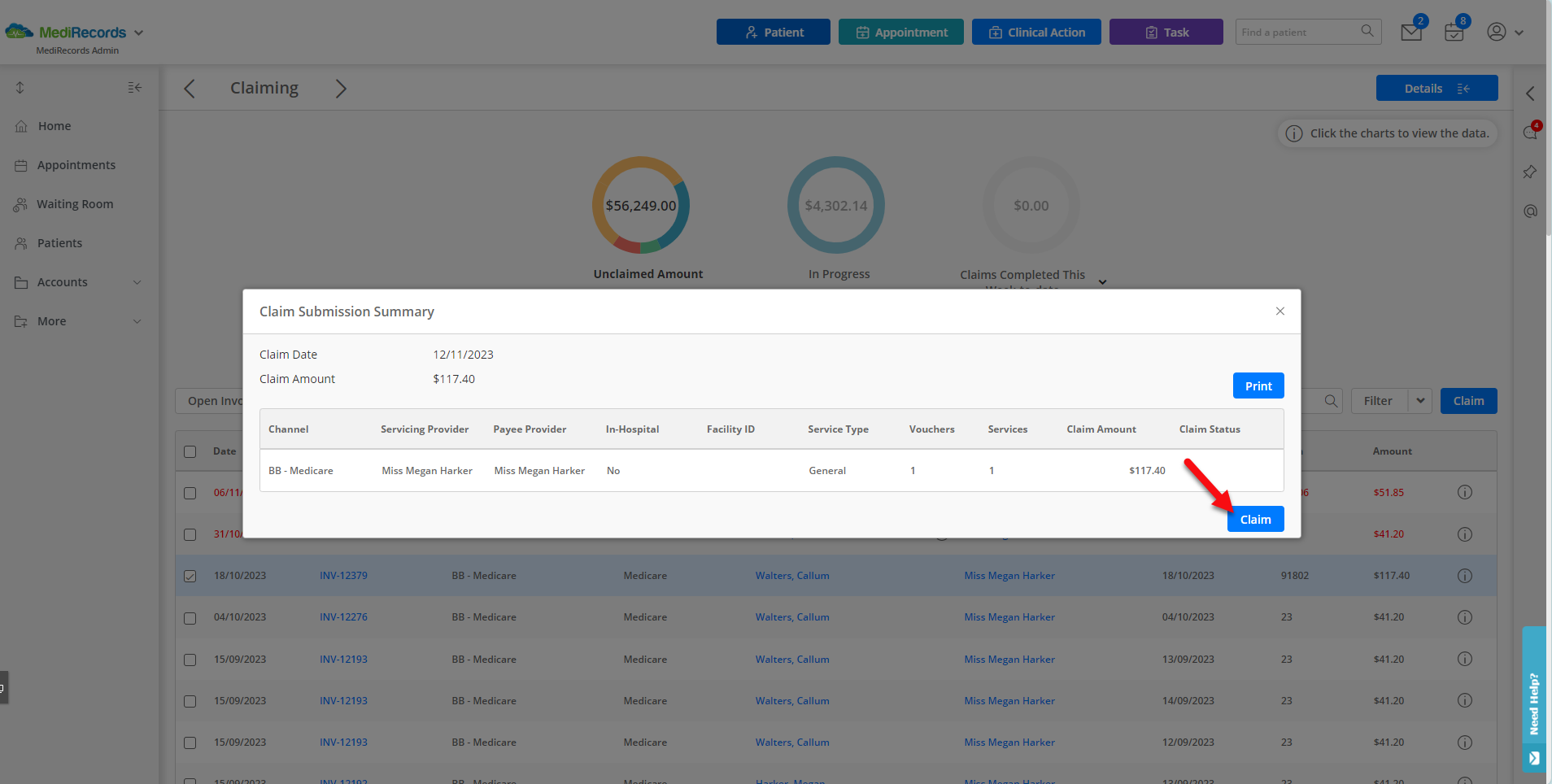
Task: Click the table search magnifier icon
Action: coord(1331,400)
